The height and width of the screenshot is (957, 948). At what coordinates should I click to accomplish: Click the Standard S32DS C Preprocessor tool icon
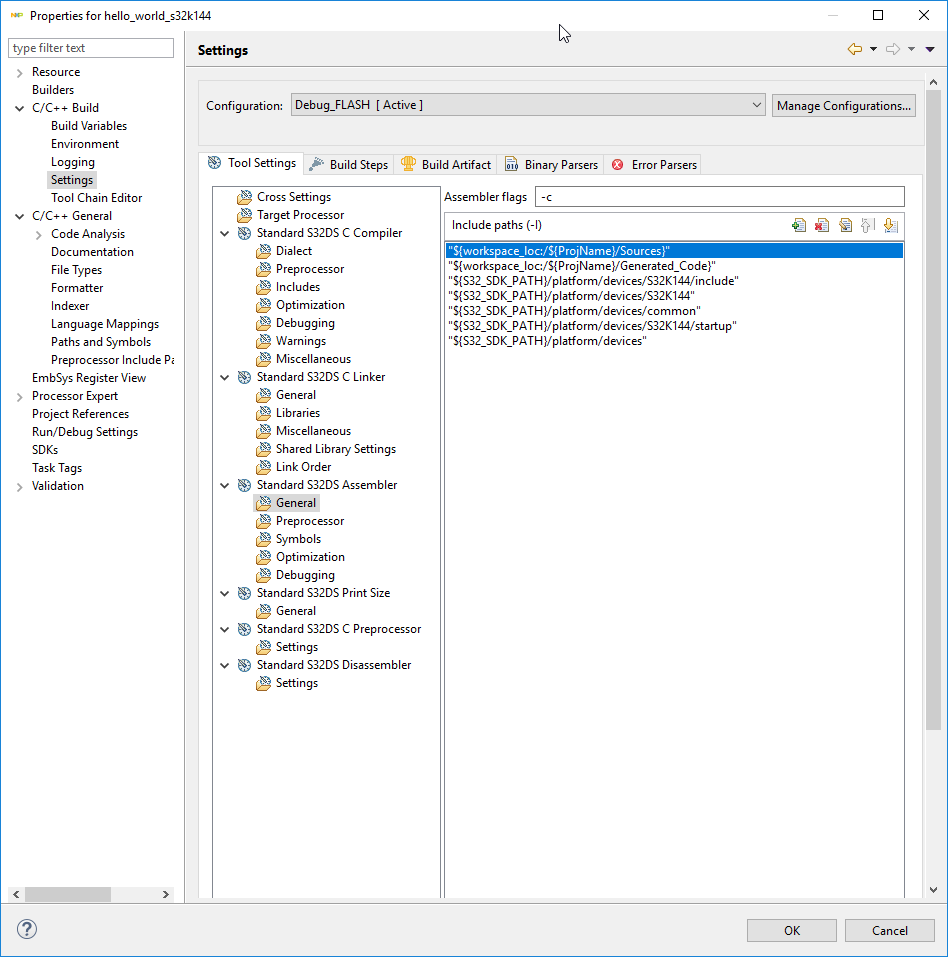point(244,629)
